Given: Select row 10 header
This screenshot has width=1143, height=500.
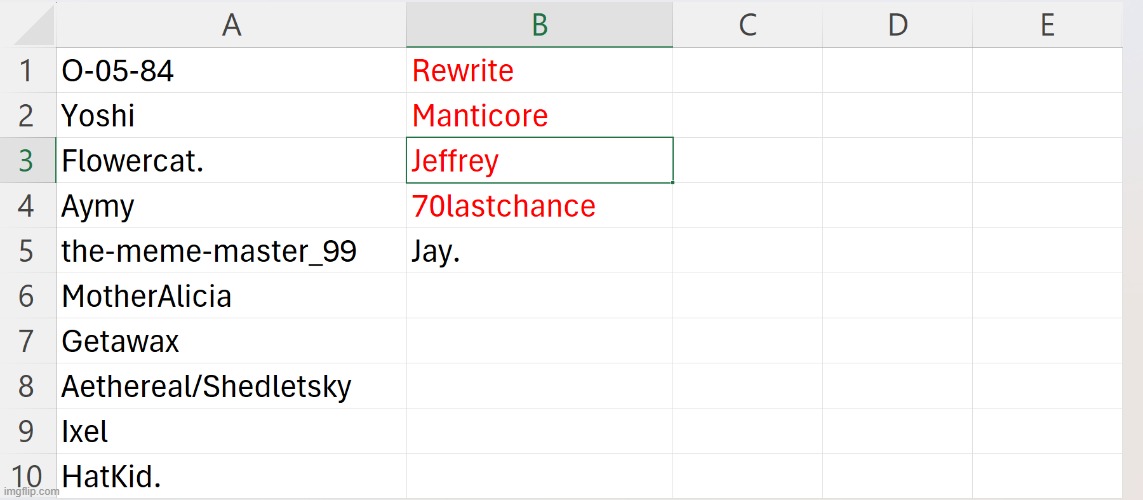Looking at the screenshot, I should pos(27,476).
